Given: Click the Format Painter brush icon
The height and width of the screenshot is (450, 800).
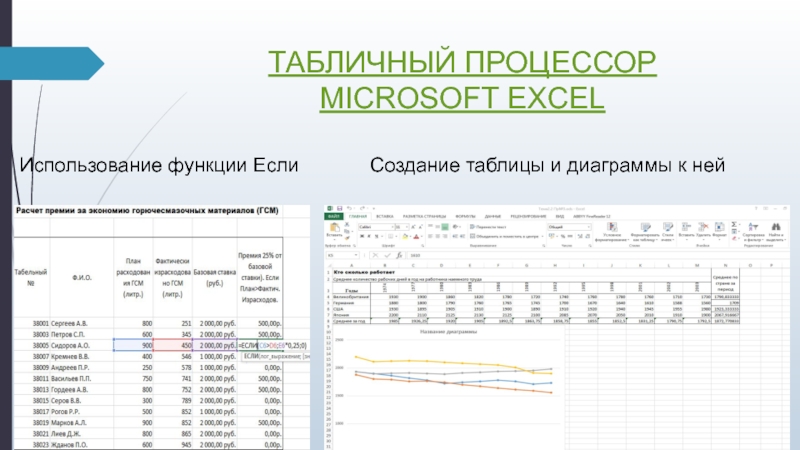Looking at the screenshot, I should [347, 238].
